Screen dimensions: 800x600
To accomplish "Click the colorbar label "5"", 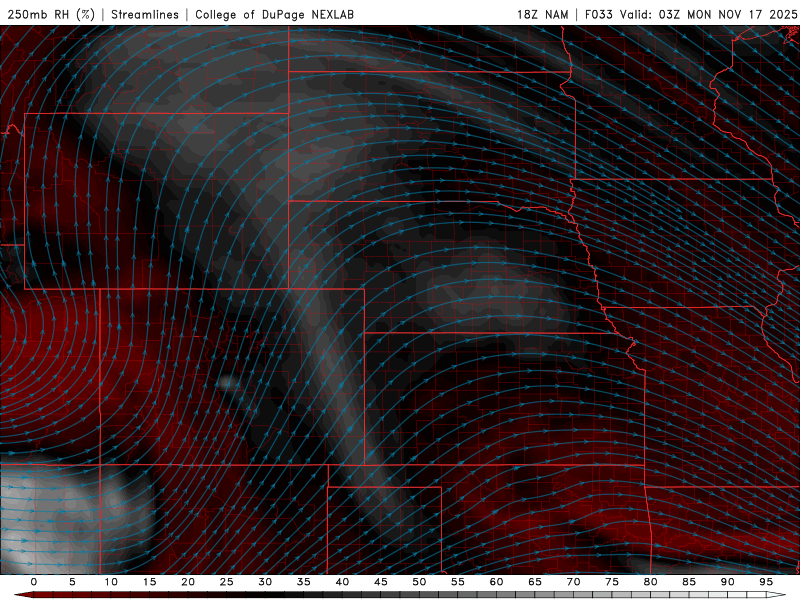I will [72, 582].
